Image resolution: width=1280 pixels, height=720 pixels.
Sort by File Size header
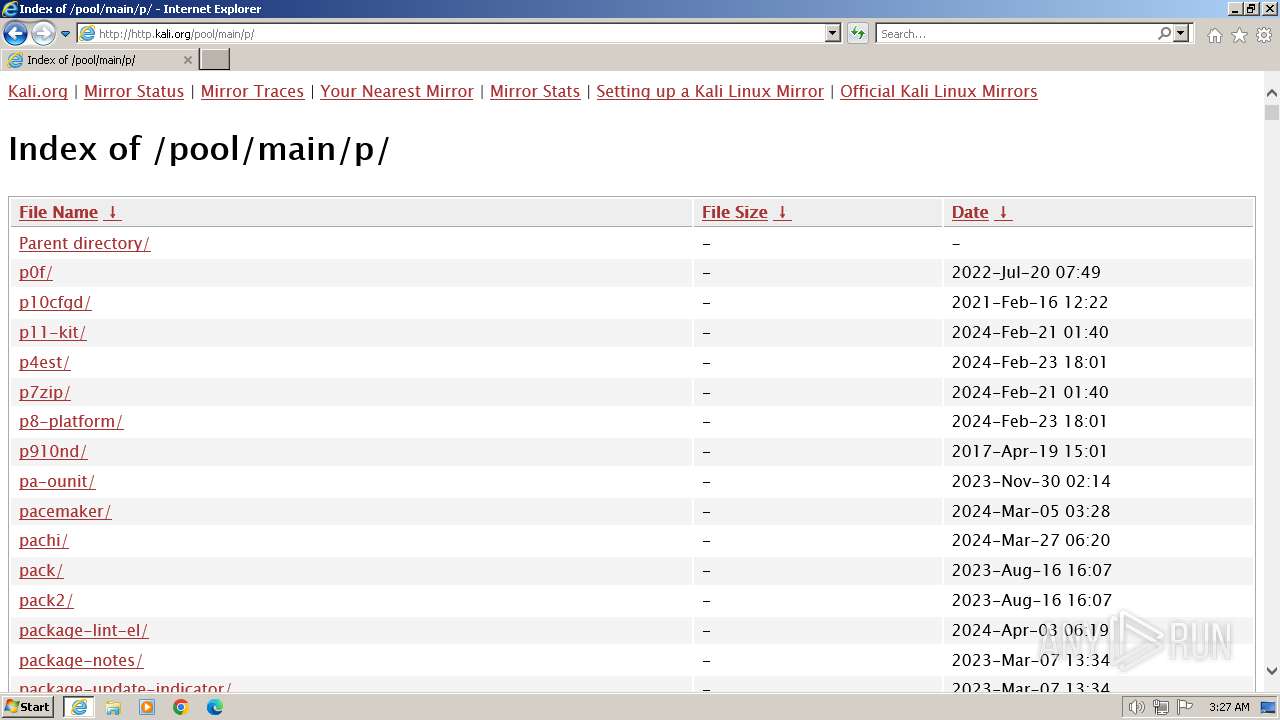point(734,212)
